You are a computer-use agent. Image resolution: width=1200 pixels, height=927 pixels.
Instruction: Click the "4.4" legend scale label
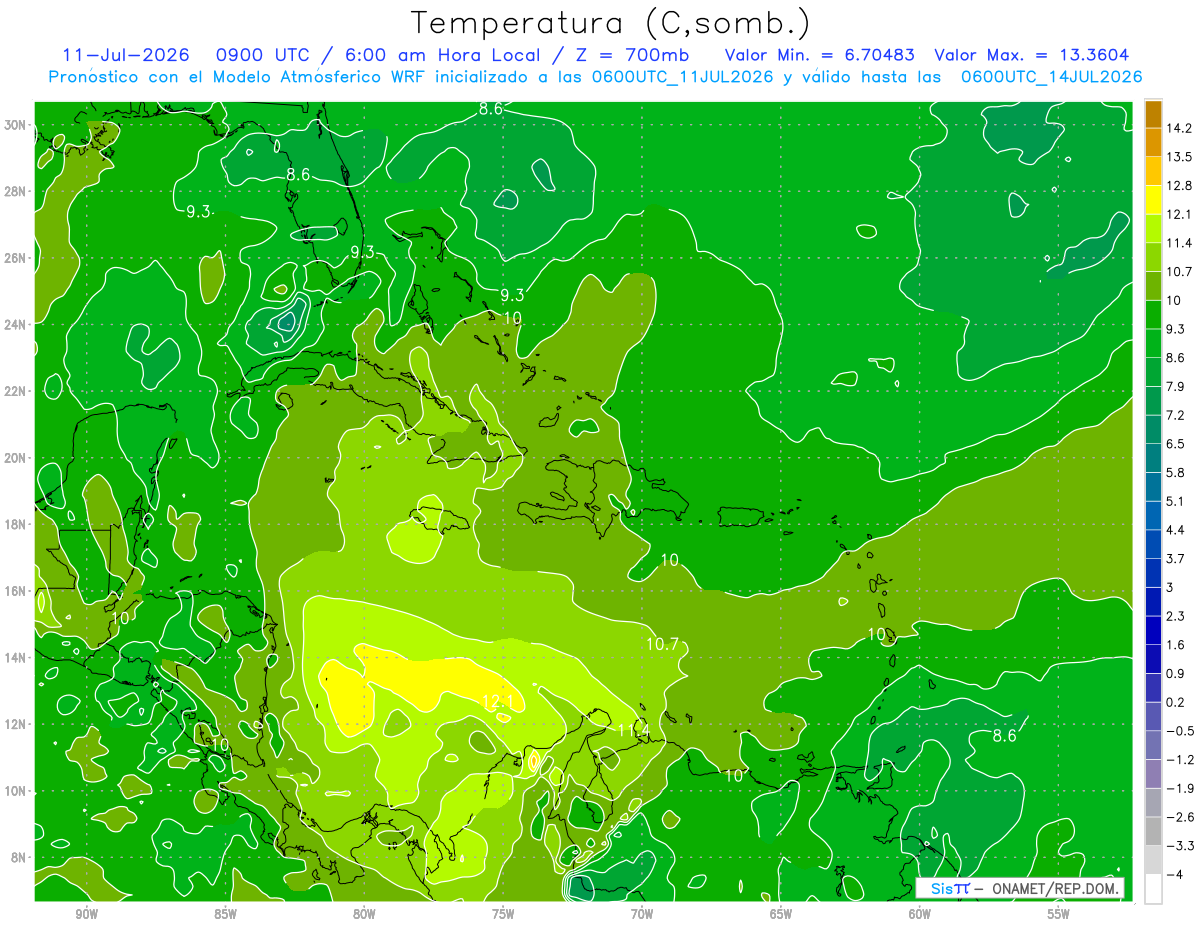pyautogui.click(x=1176, y=530)
